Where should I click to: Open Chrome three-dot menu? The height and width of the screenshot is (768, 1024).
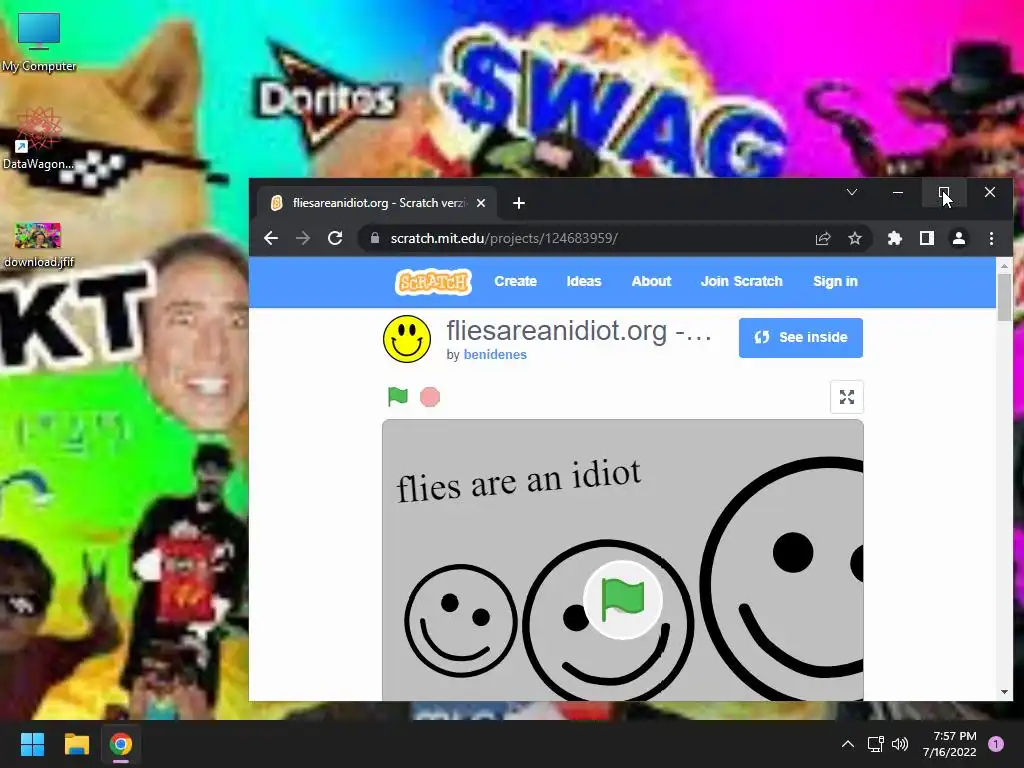(991, 238)
